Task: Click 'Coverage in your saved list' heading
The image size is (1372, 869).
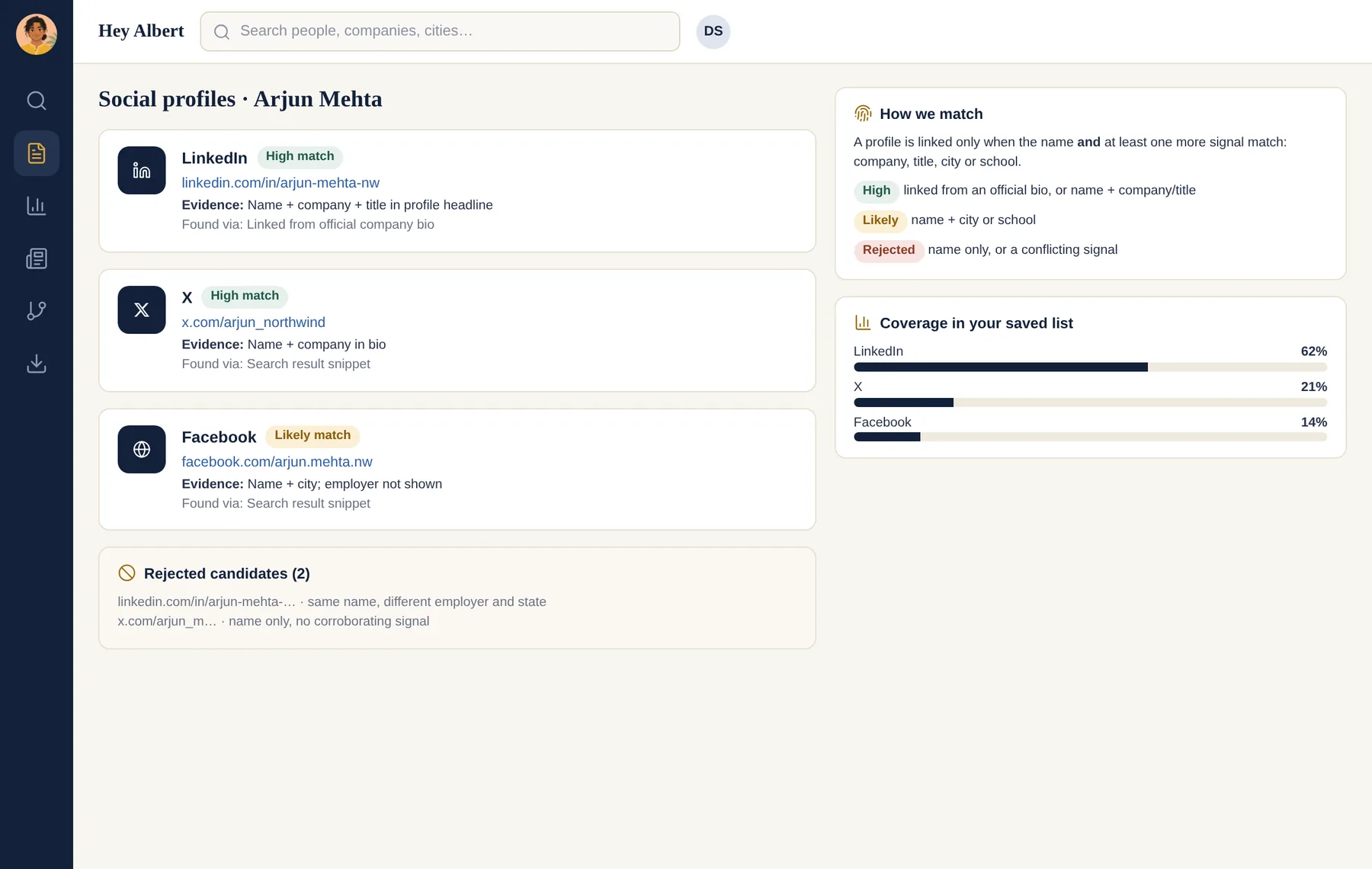Action: click(976, 323)
